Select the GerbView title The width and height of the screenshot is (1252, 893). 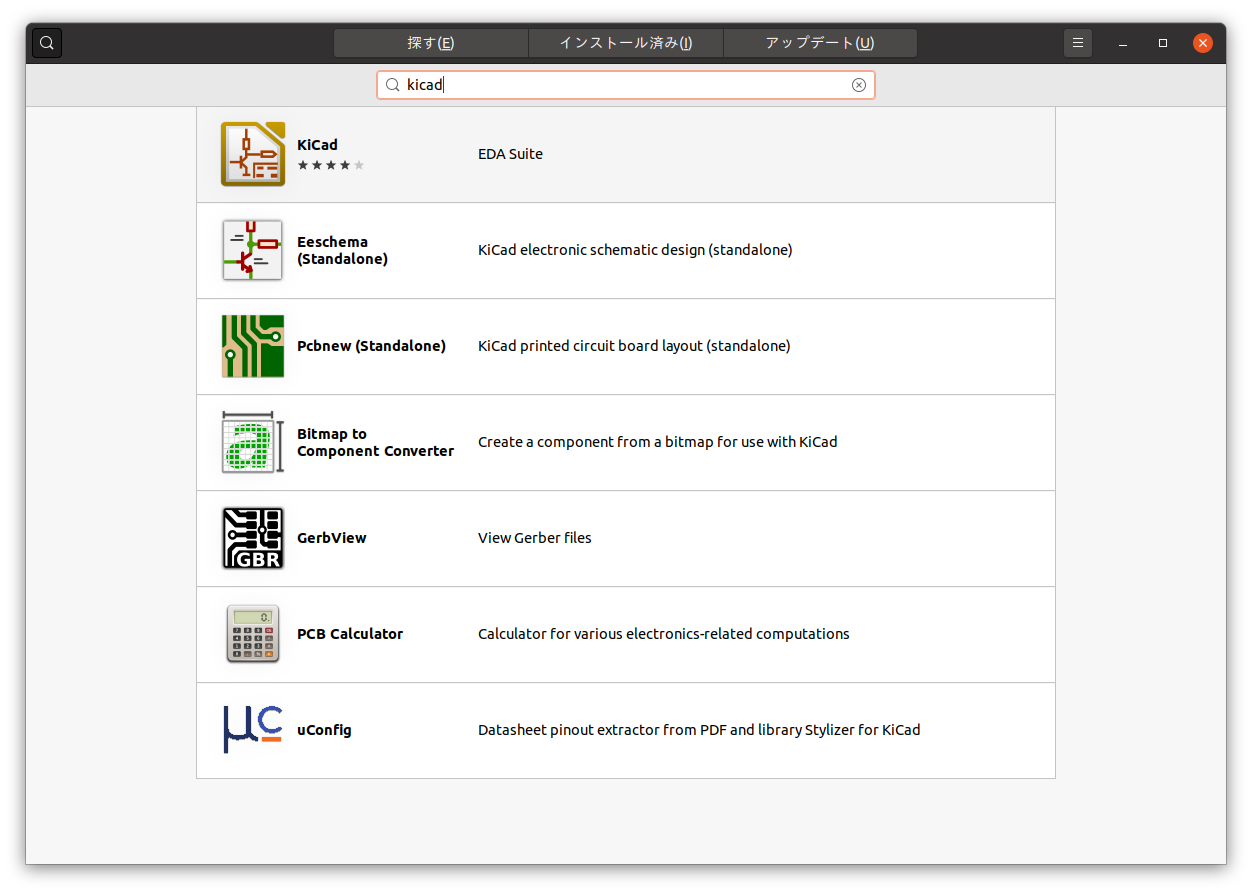click(332, 538)
